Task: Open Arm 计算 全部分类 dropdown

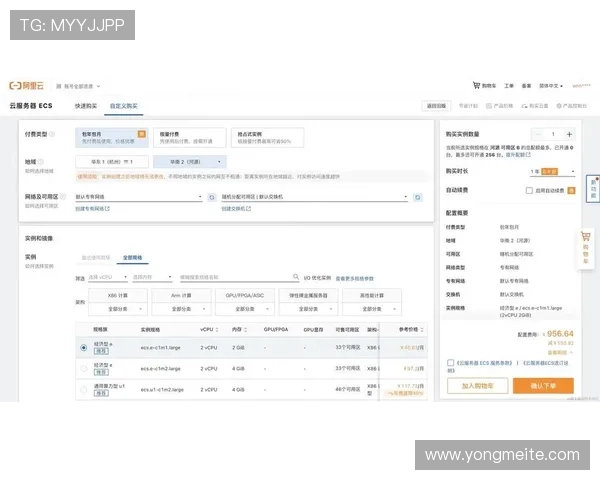Action: click(181, 309)
